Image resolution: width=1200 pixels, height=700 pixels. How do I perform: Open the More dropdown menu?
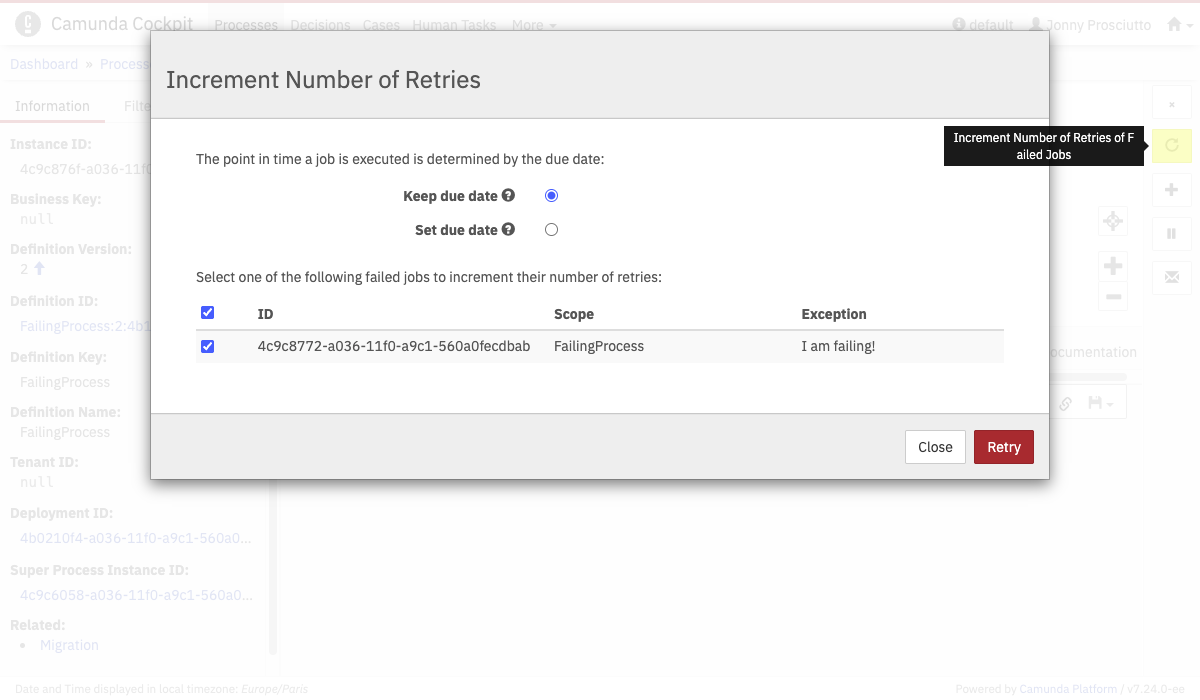[534, 25]
